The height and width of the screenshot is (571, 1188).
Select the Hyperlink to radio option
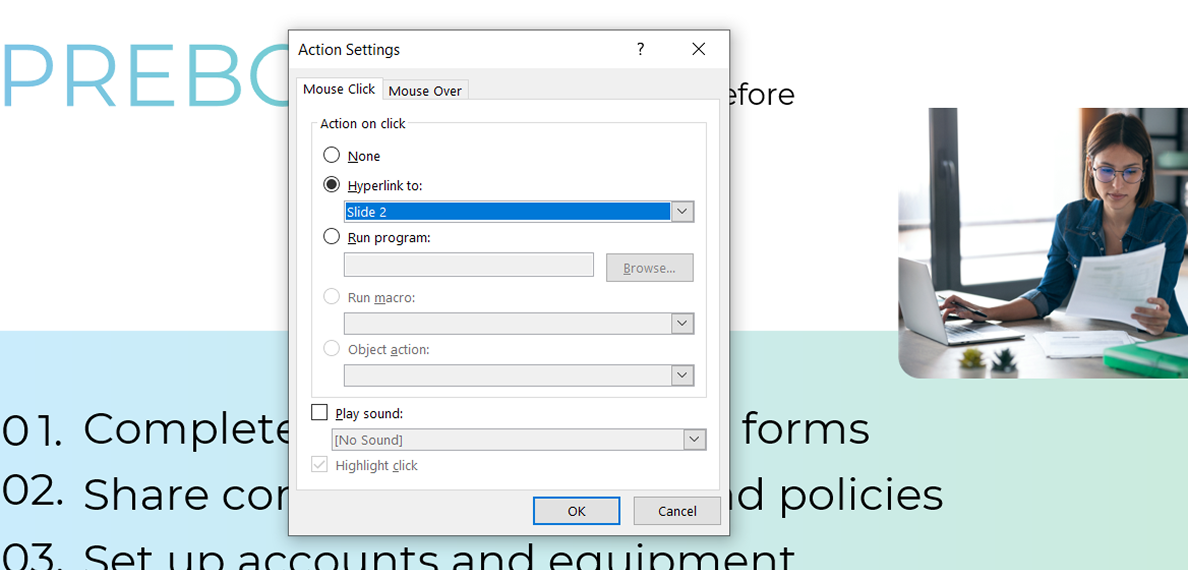[332, 185]
